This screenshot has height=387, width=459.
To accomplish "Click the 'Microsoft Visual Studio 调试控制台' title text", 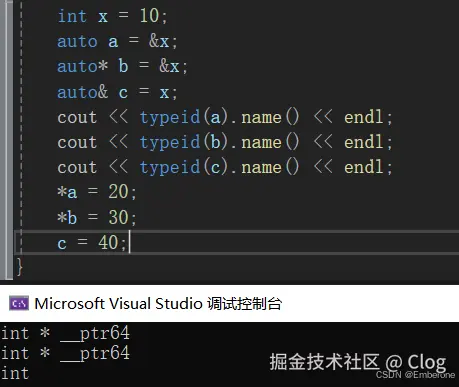I will click(x=158, y=304).
